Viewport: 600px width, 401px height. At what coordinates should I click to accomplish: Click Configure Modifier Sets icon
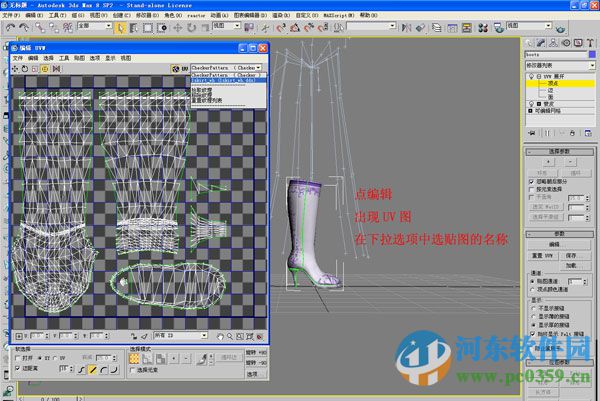pos(588,133)
